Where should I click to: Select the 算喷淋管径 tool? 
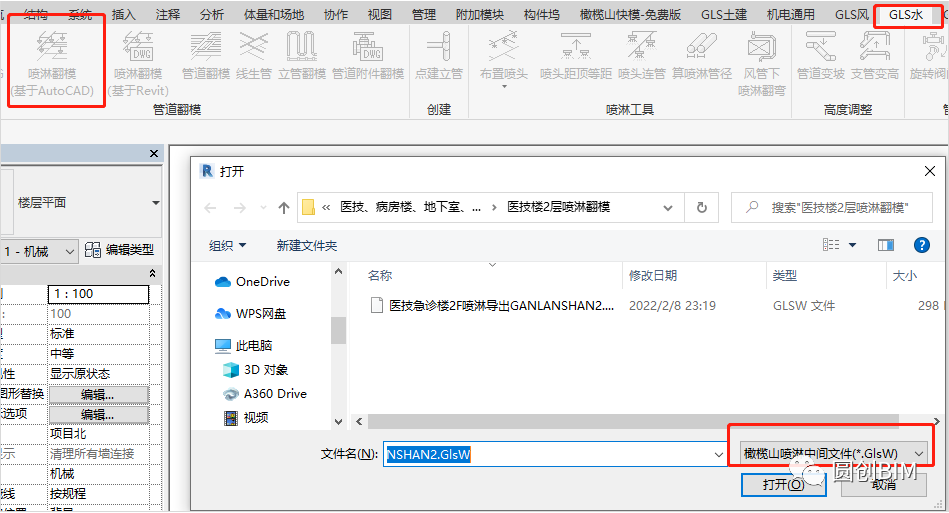tap(701, 56)
